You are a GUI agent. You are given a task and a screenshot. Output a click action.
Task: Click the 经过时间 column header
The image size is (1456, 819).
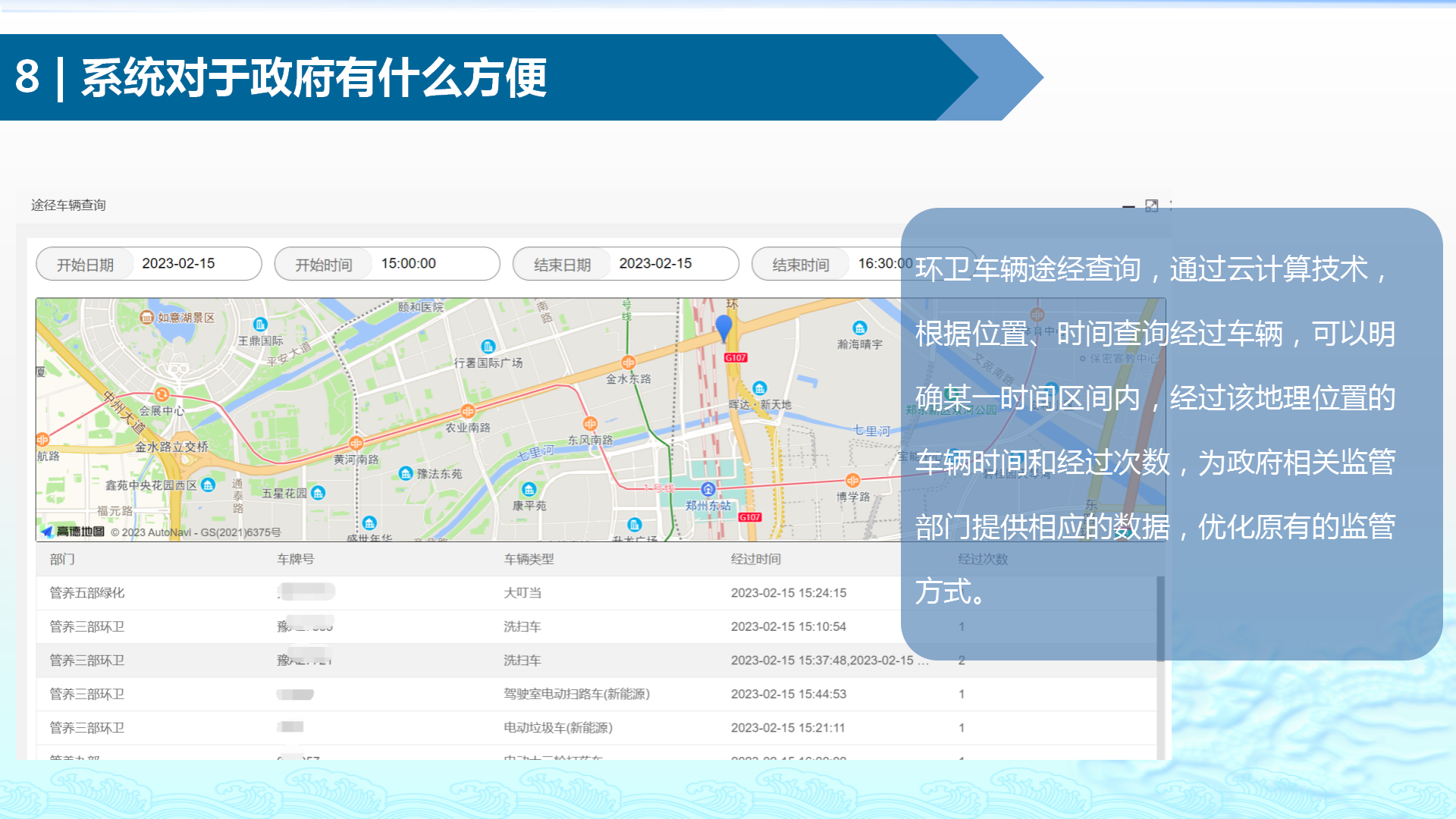pos(756,559)
